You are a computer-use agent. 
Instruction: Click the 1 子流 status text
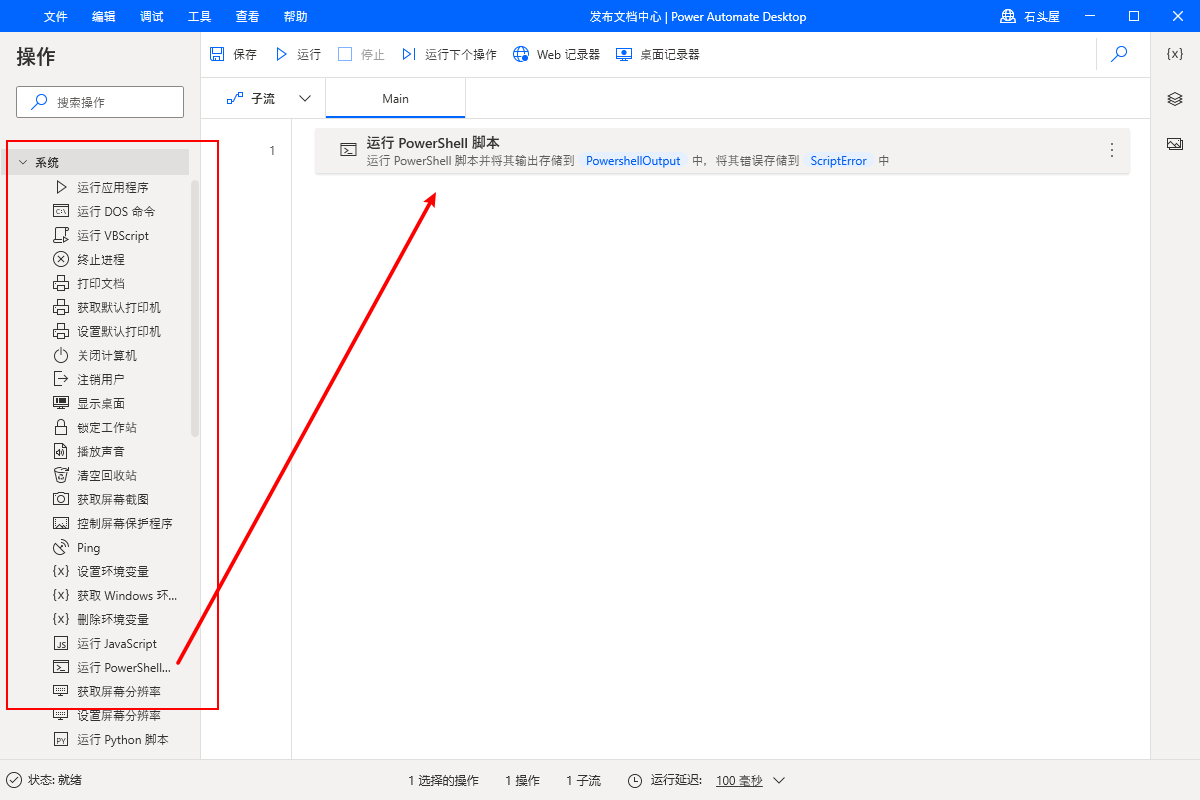[x=583, y=780]
